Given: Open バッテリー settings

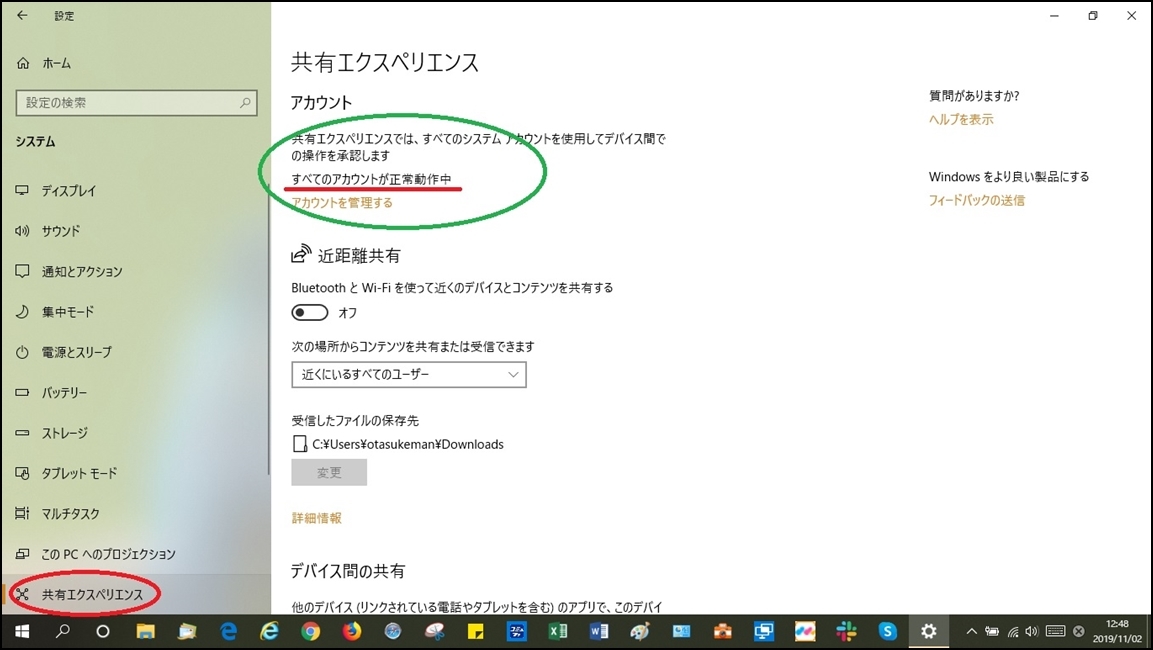Looking at the screenshot, I should [51, 393].
